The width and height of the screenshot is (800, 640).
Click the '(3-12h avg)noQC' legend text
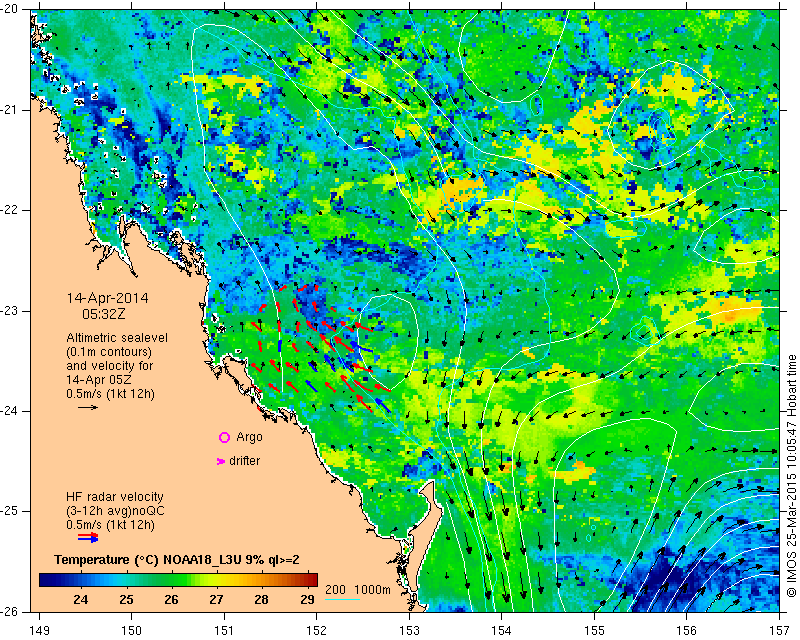(x=115, y=511)
